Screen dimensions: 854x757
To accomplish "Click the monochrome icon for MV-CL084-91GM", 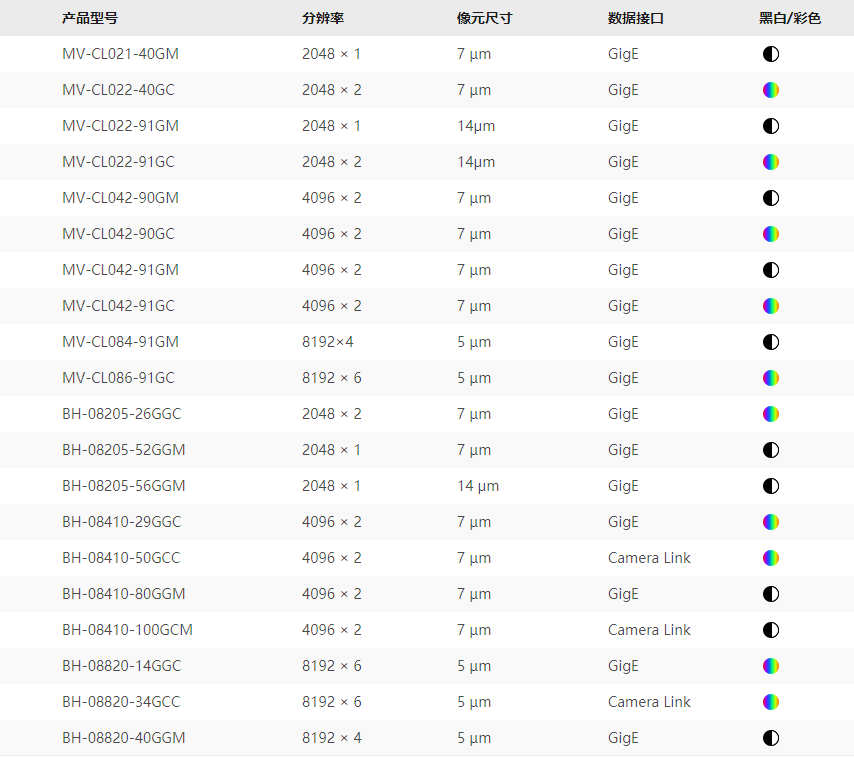I will [x=770, y=342].
